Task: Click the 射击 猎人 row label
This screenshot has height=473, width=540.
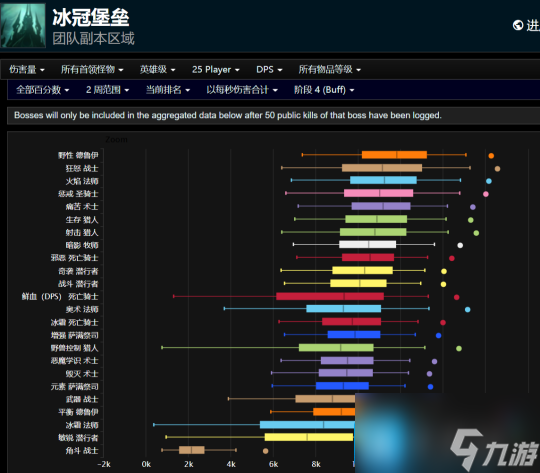Action: 82,233
